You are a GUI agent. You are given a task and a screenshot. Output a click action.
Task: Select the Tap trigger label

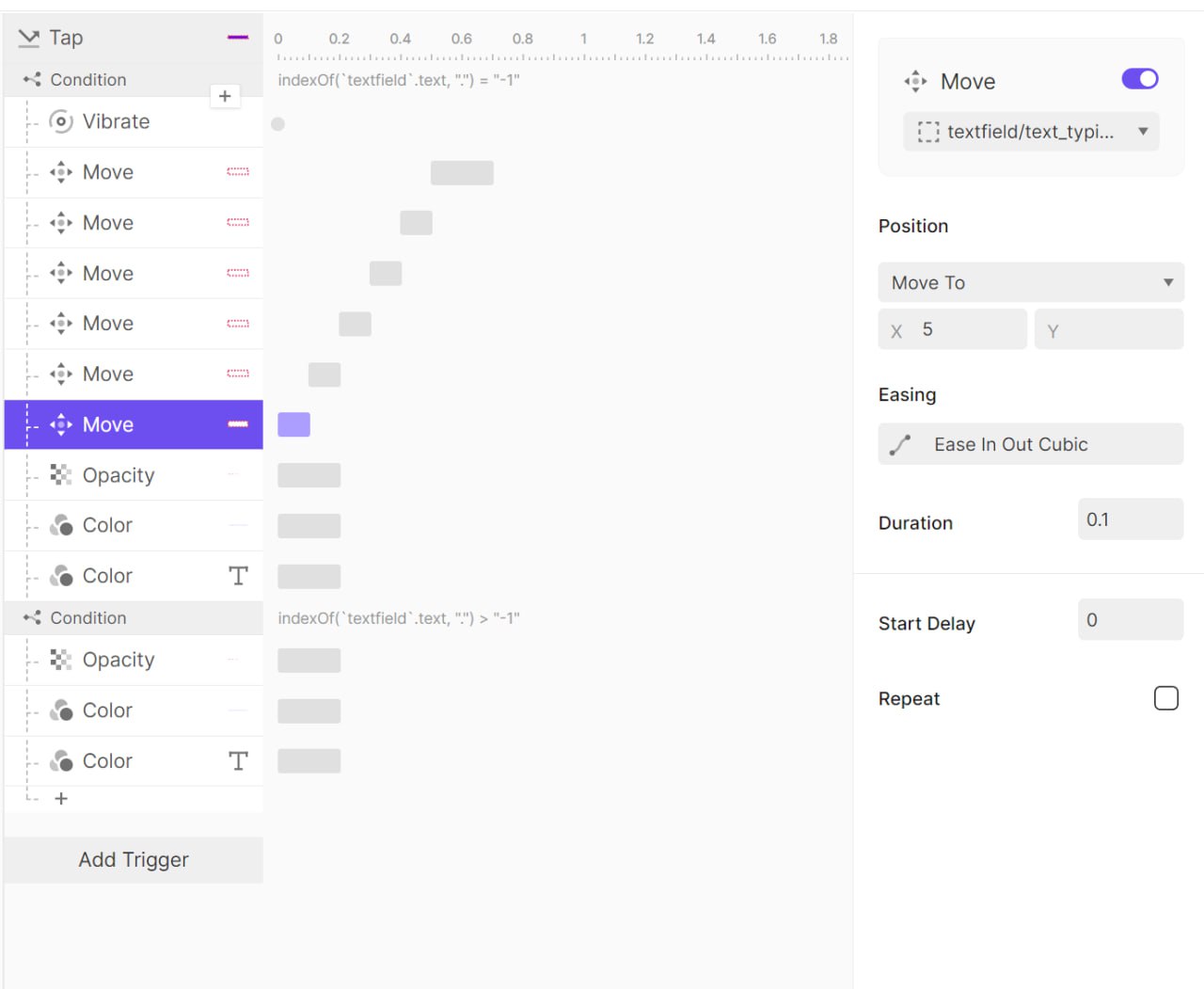(x=66, y=38)
